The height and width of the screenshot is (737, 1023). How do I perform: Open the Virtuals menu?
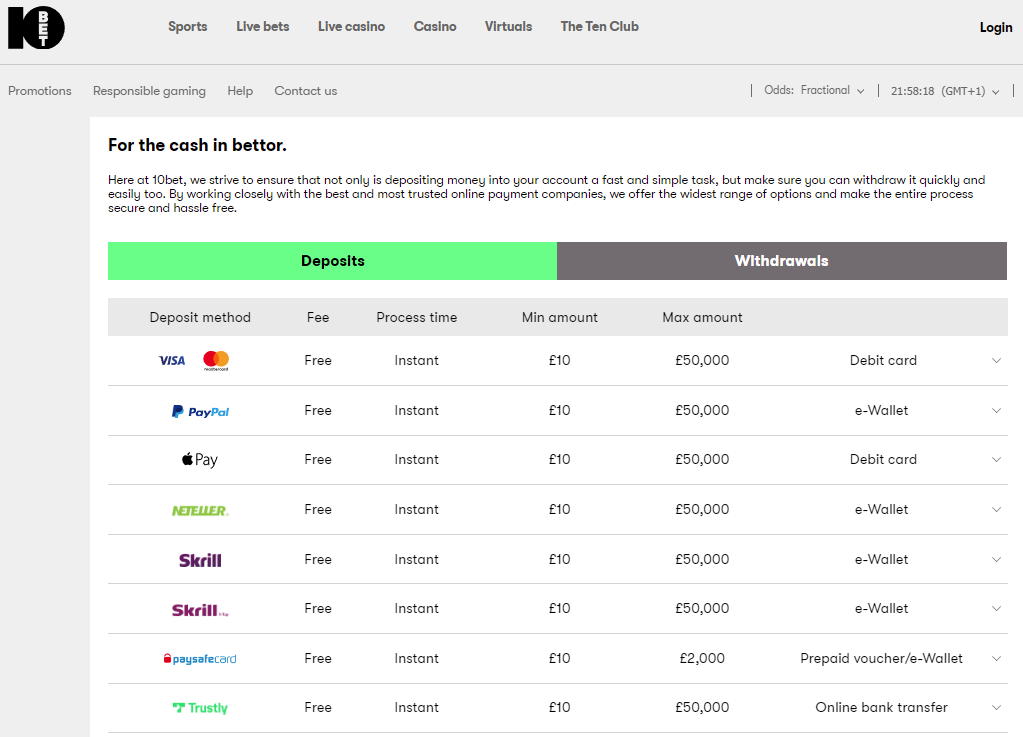click(x=509, y=27)
